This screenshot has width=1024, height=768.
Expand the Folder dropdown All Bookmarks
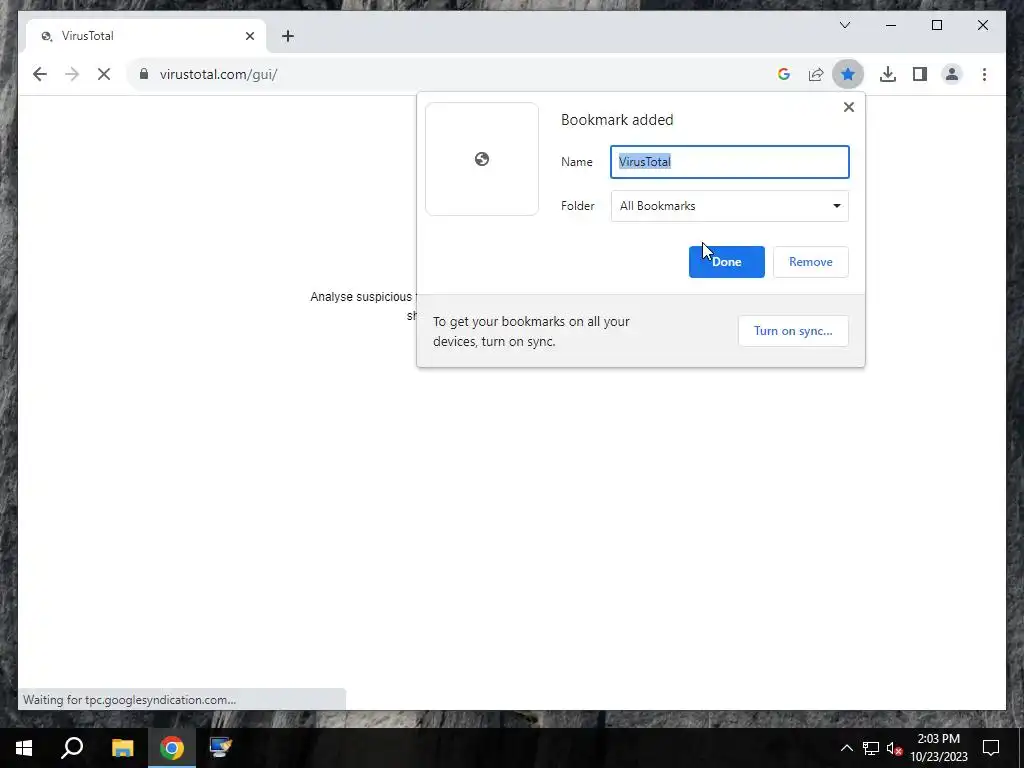(729, 206)
